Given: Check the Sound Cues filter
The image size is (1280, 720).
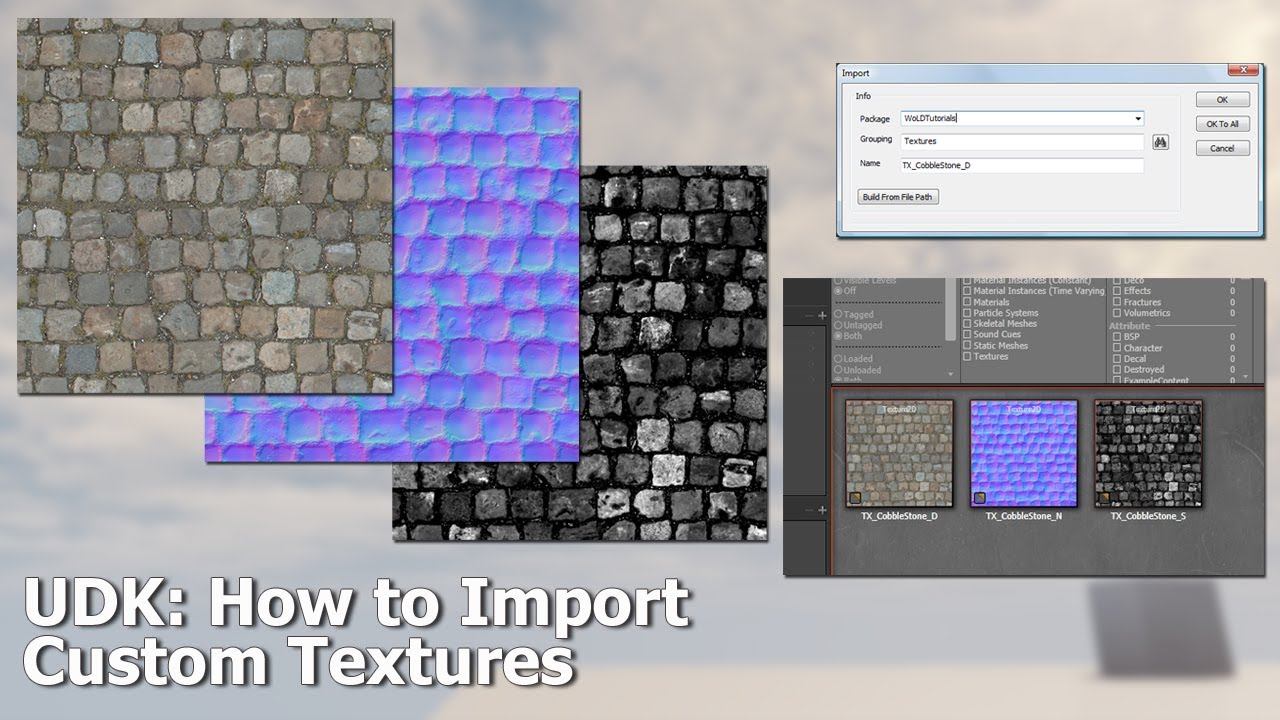Looking at the screenshot, I should click(x=967, y=335).
